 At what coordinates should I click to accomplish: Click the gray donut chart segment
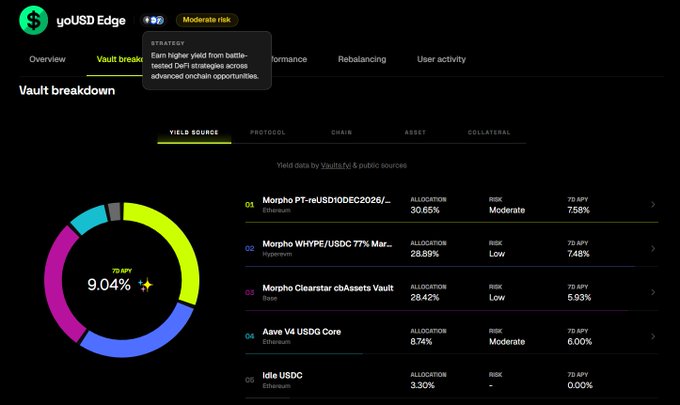pyautogui.click(x=114, y=212)
